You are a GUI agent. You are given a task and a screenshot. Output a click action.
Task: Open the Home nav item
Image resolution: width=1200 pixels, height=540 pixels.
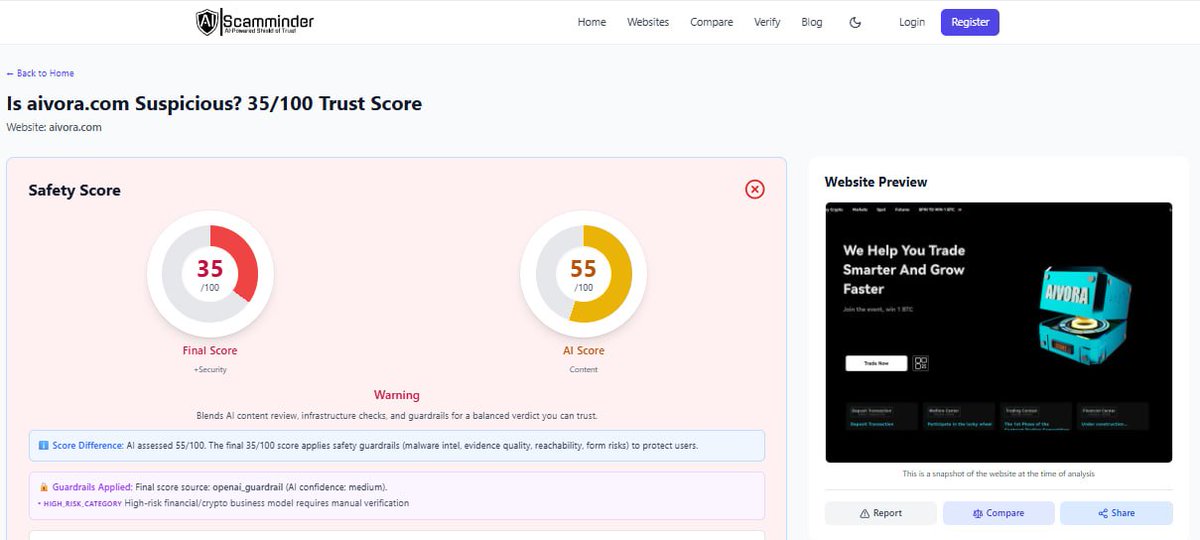pos(592,22)
